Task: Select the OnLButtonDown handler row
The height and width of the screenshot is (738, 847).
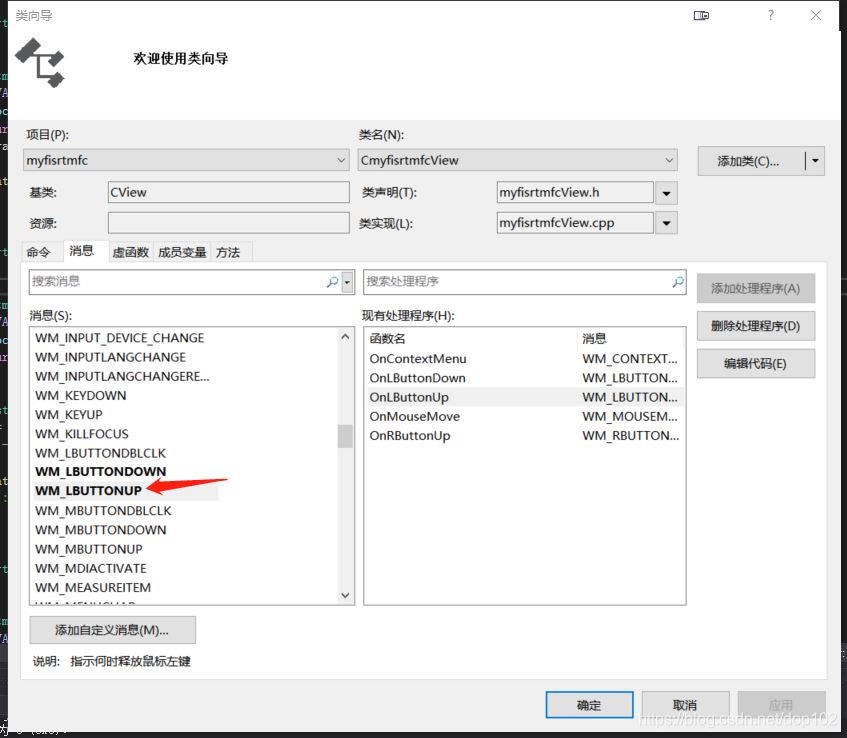Action: tap(525, 378)
